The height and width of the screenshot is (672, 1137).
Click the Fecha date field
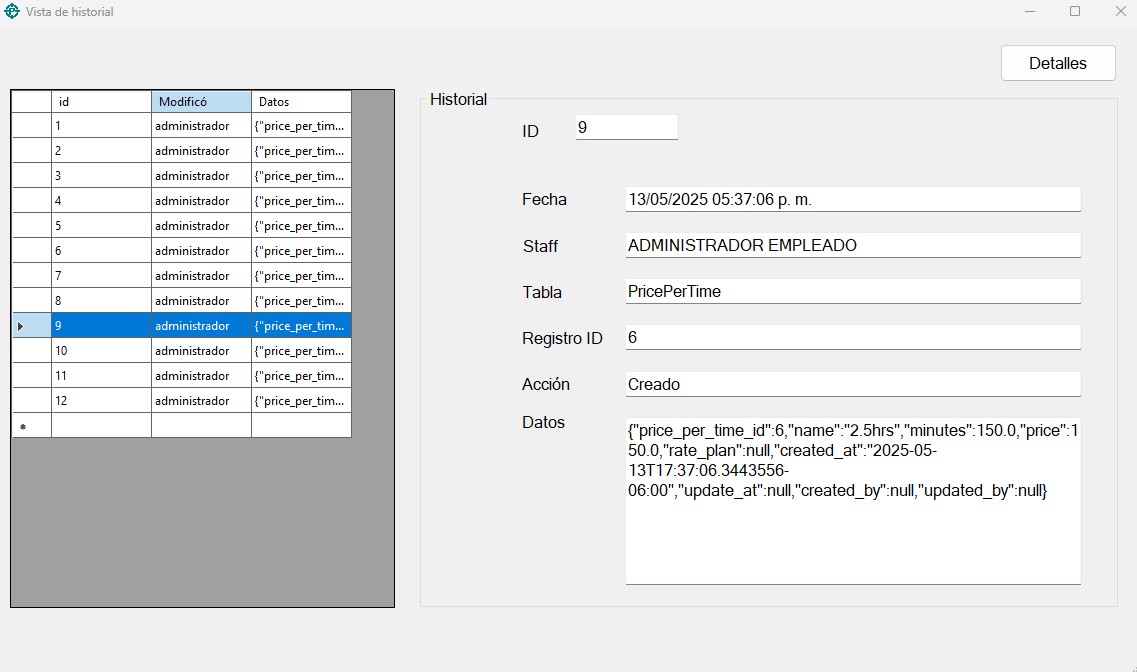(x=852, y=199)
